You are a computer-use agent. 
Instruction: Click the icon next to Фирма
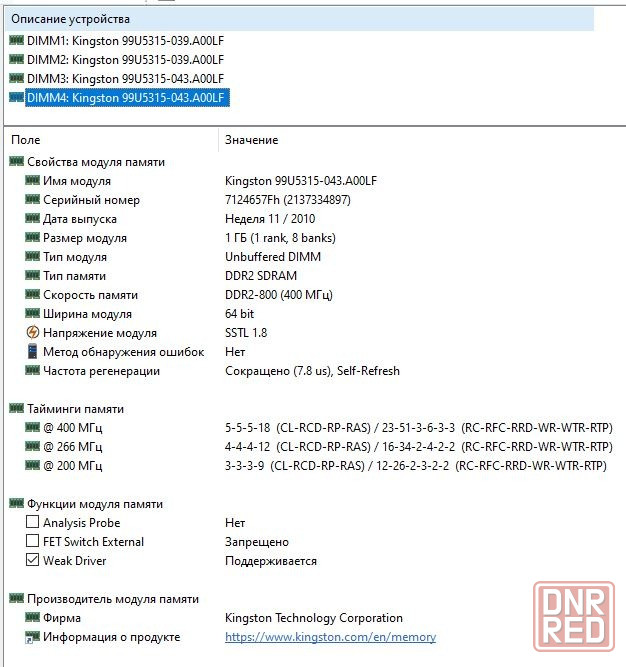[x=32, y=617]
